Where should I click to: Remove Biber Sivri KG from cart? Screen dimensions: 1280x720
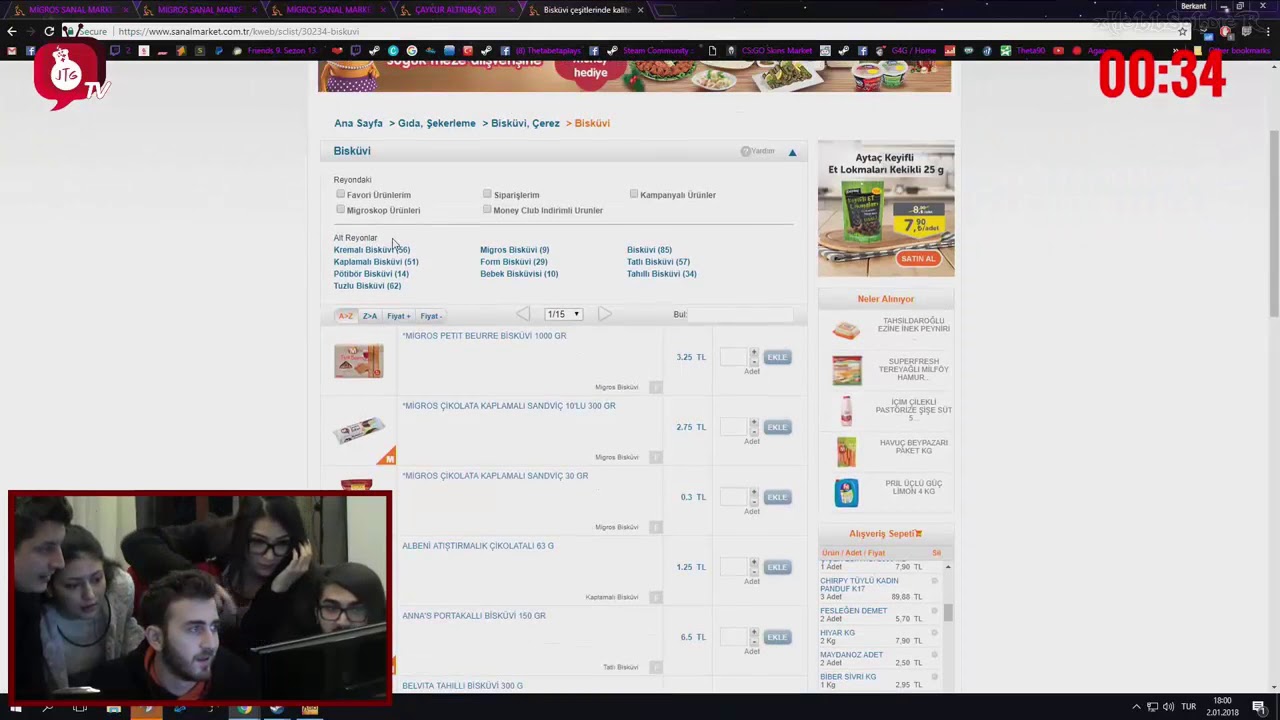(x=935, y=677)
